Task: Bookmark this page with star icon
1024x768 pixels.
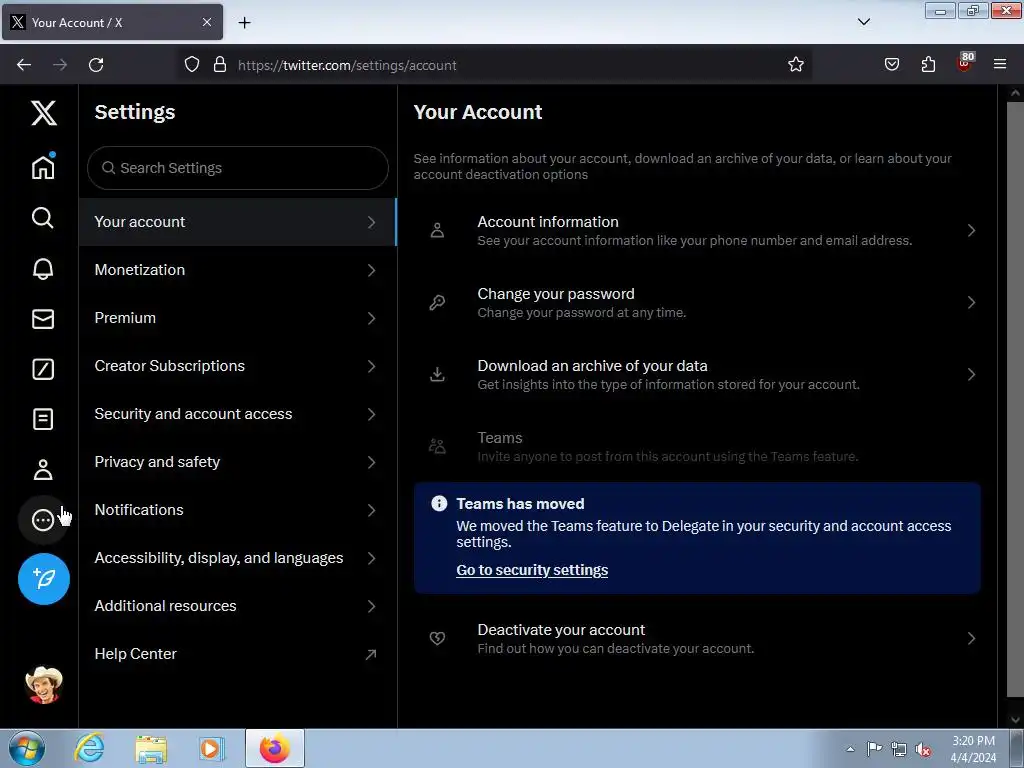Action: 795,64
